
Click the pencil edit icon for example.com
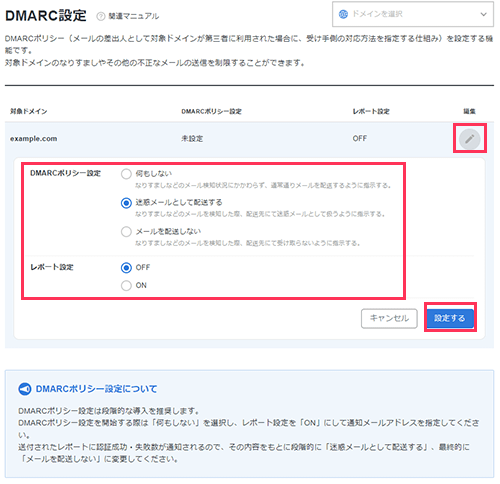click(x=469, y=139)
